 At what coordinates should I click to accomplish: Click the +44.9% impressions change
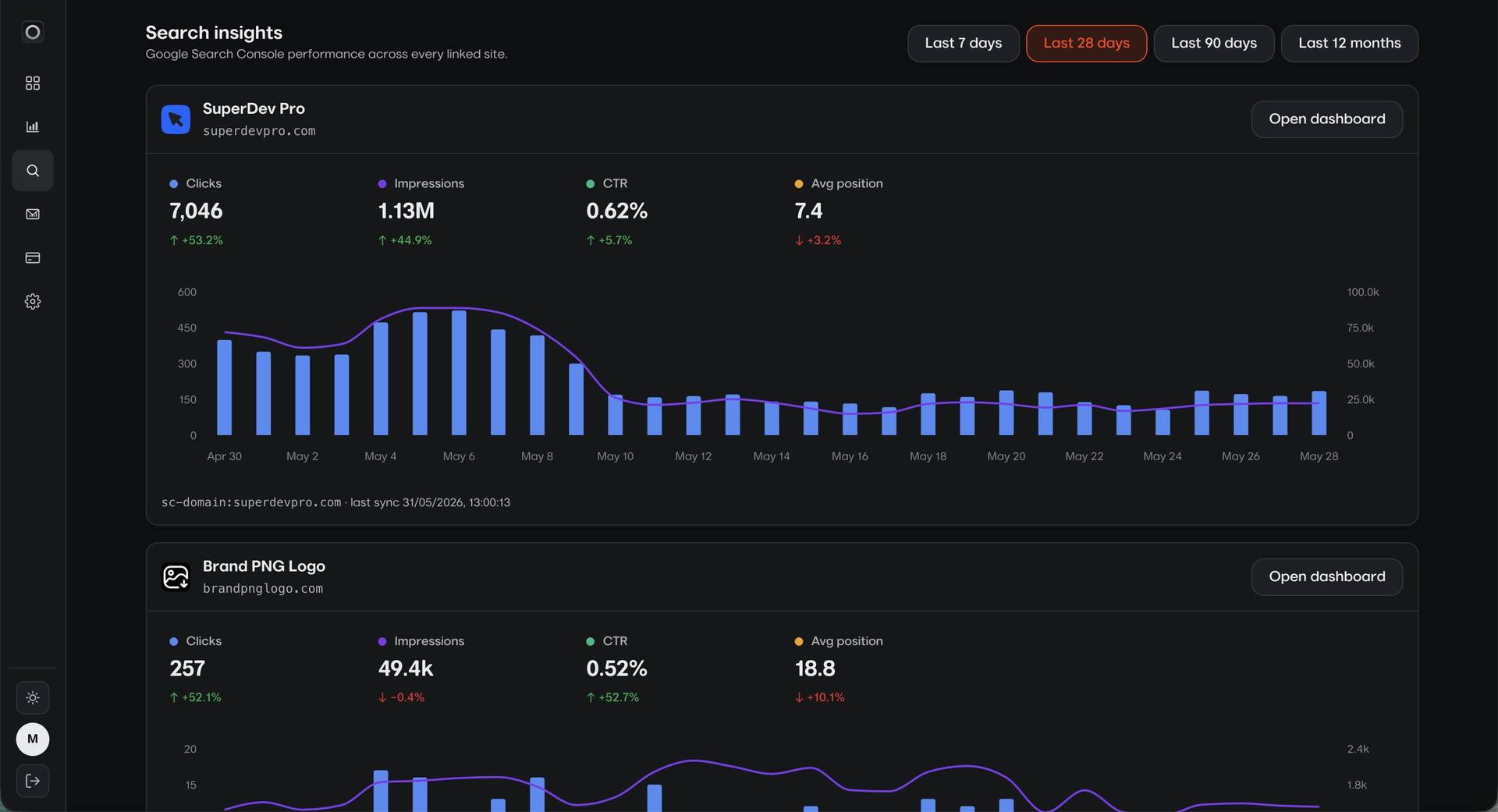[405, 240]
